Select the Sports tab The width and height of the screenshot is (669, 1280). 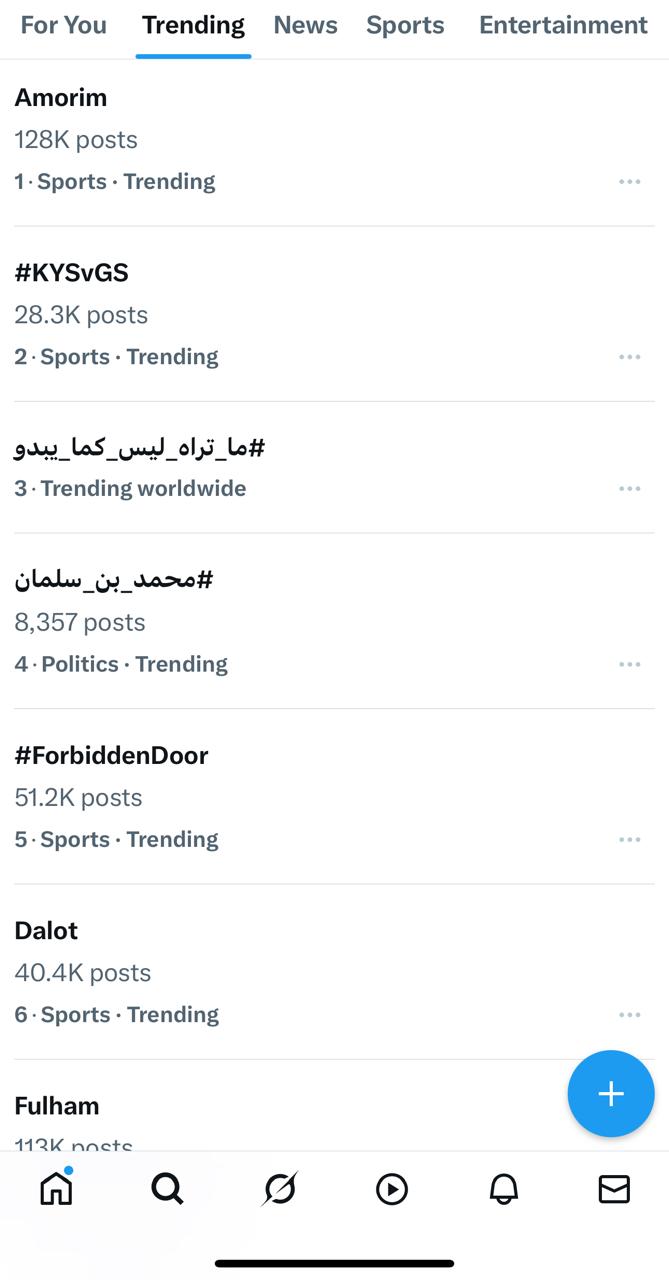click(405, 26)
